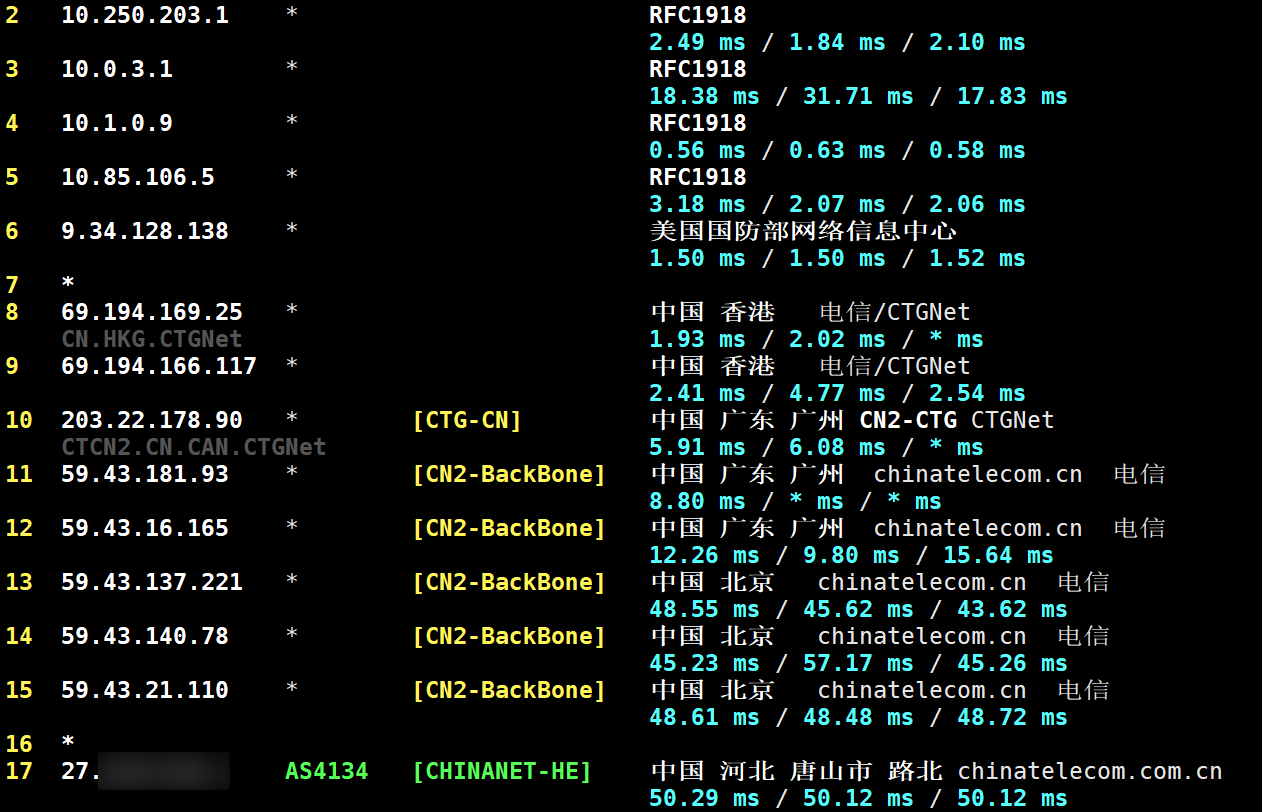The width and height of the screenshot is (1262, 812).
Task: Click latency line 2.41 ms / 4.77 ms
Action: click(x=837, y=393)
